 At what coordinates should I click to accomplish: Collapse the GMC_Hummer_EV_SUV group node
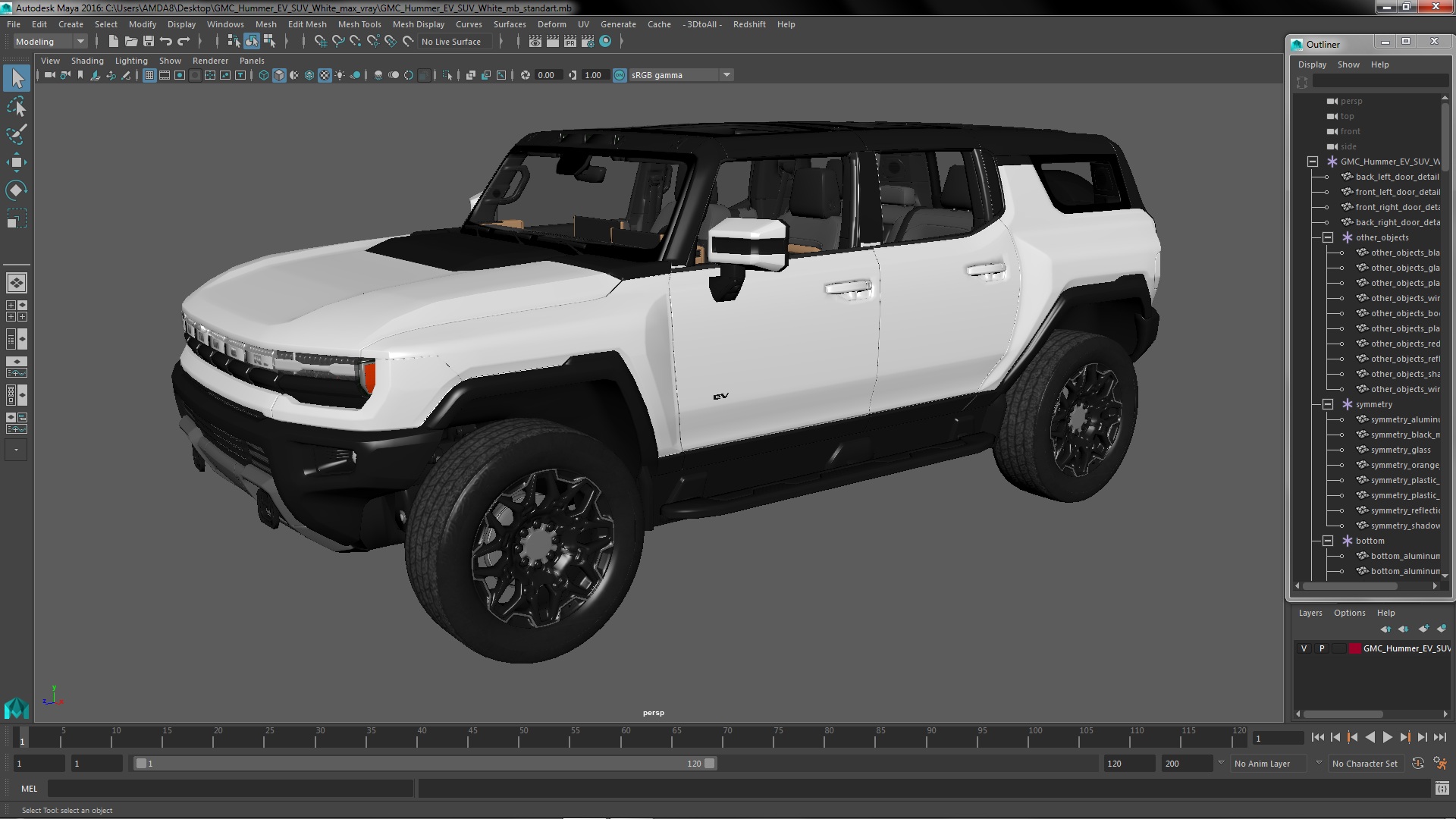click(x=1312, y=162)
